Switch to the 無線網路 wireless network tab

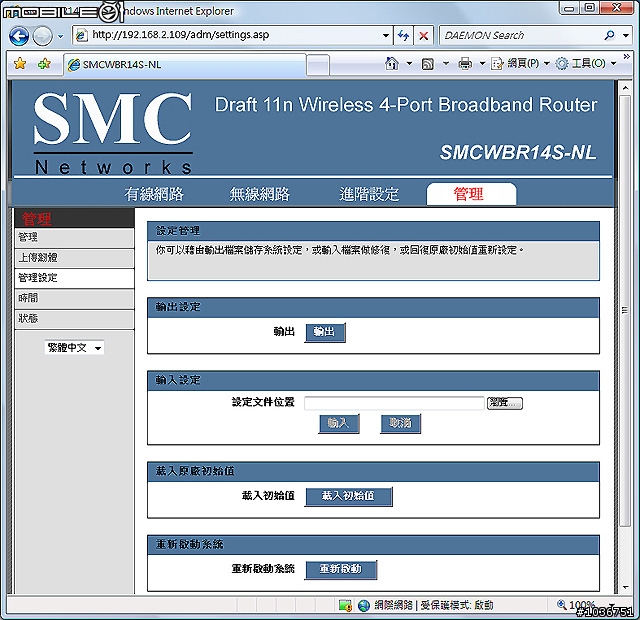260,194
